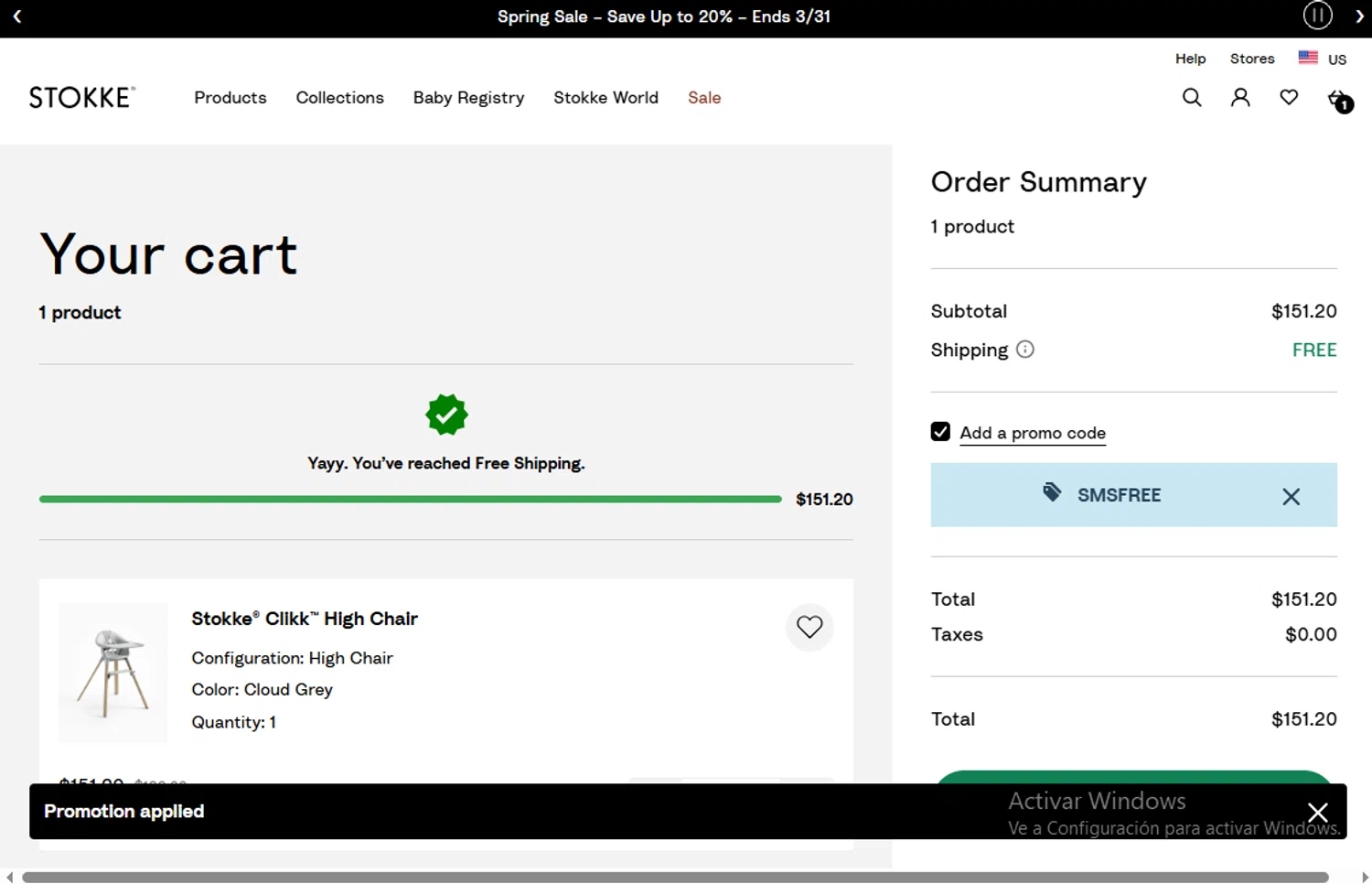The image size is (1372, 884).
Task: Click the Add a promo code link
Action: [1033, 433]
